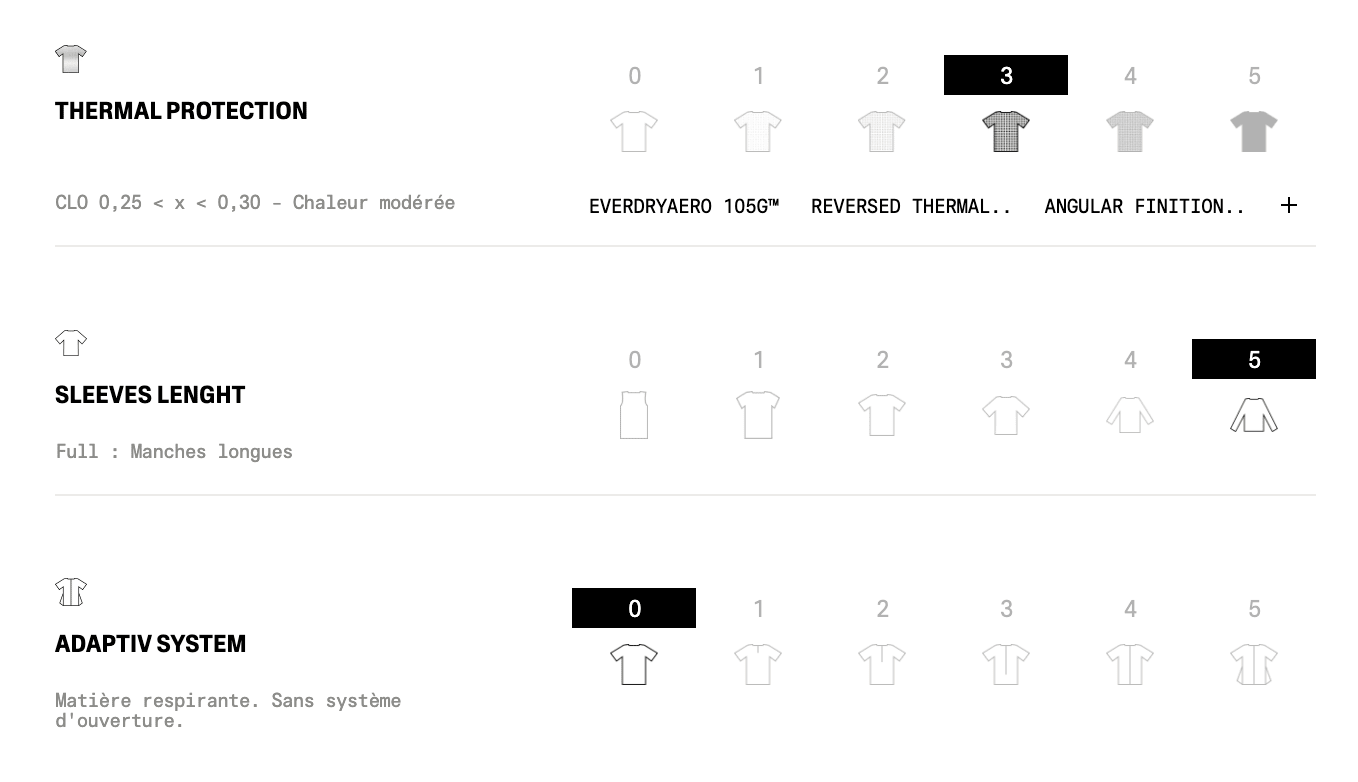1358x782 pixels.
Task: Expand more fabric technologies with plus icon
Action: (x=1289, y=205)
